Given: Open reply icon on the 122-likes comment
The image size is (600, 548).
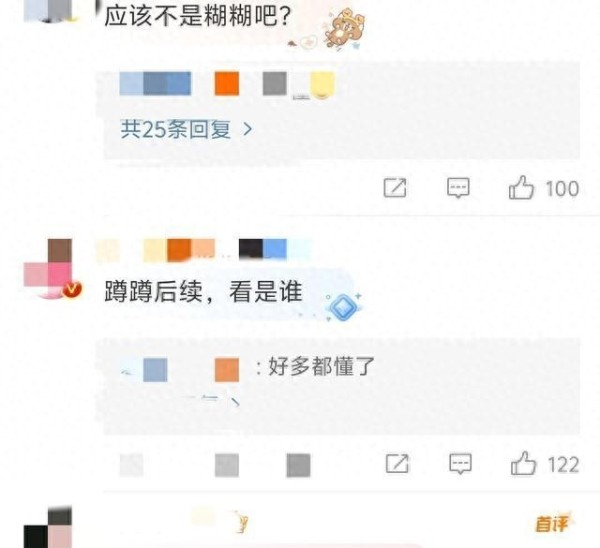Looking at the screenshot, I should pos(460,463).
